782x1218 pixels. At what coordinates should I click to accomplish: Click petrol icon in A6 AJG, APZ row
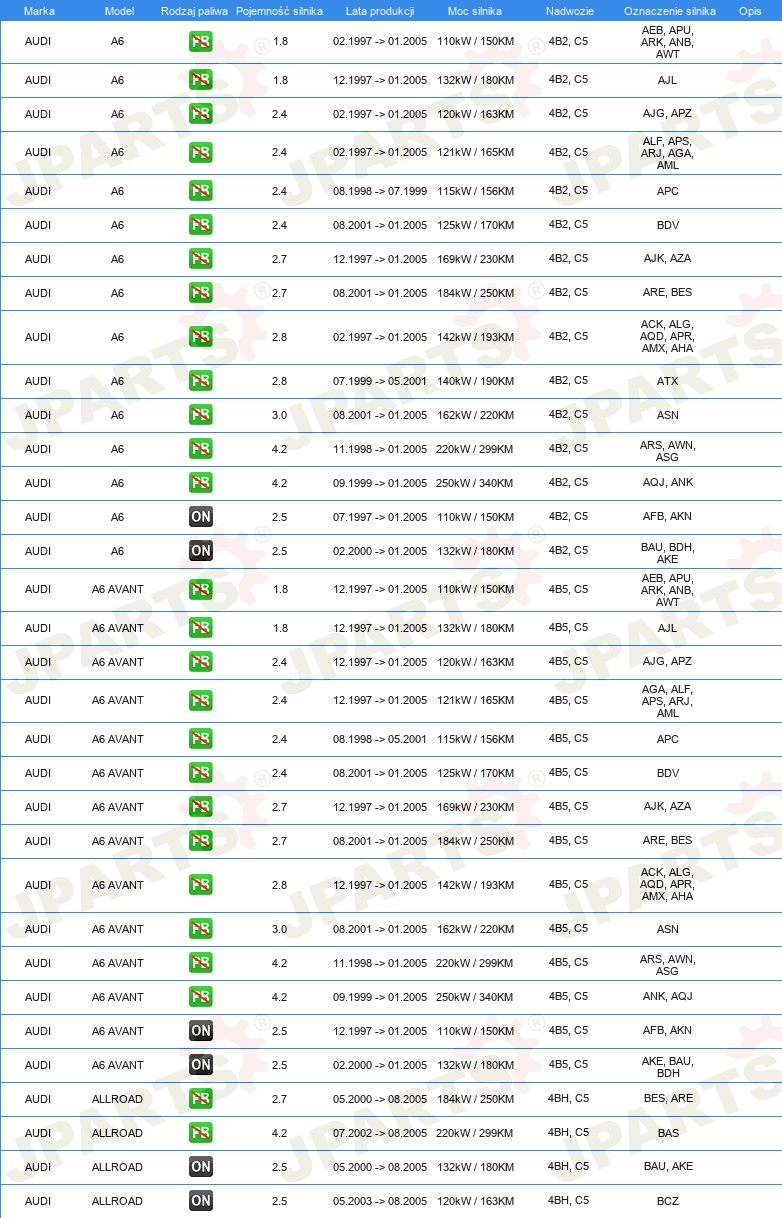201,114
